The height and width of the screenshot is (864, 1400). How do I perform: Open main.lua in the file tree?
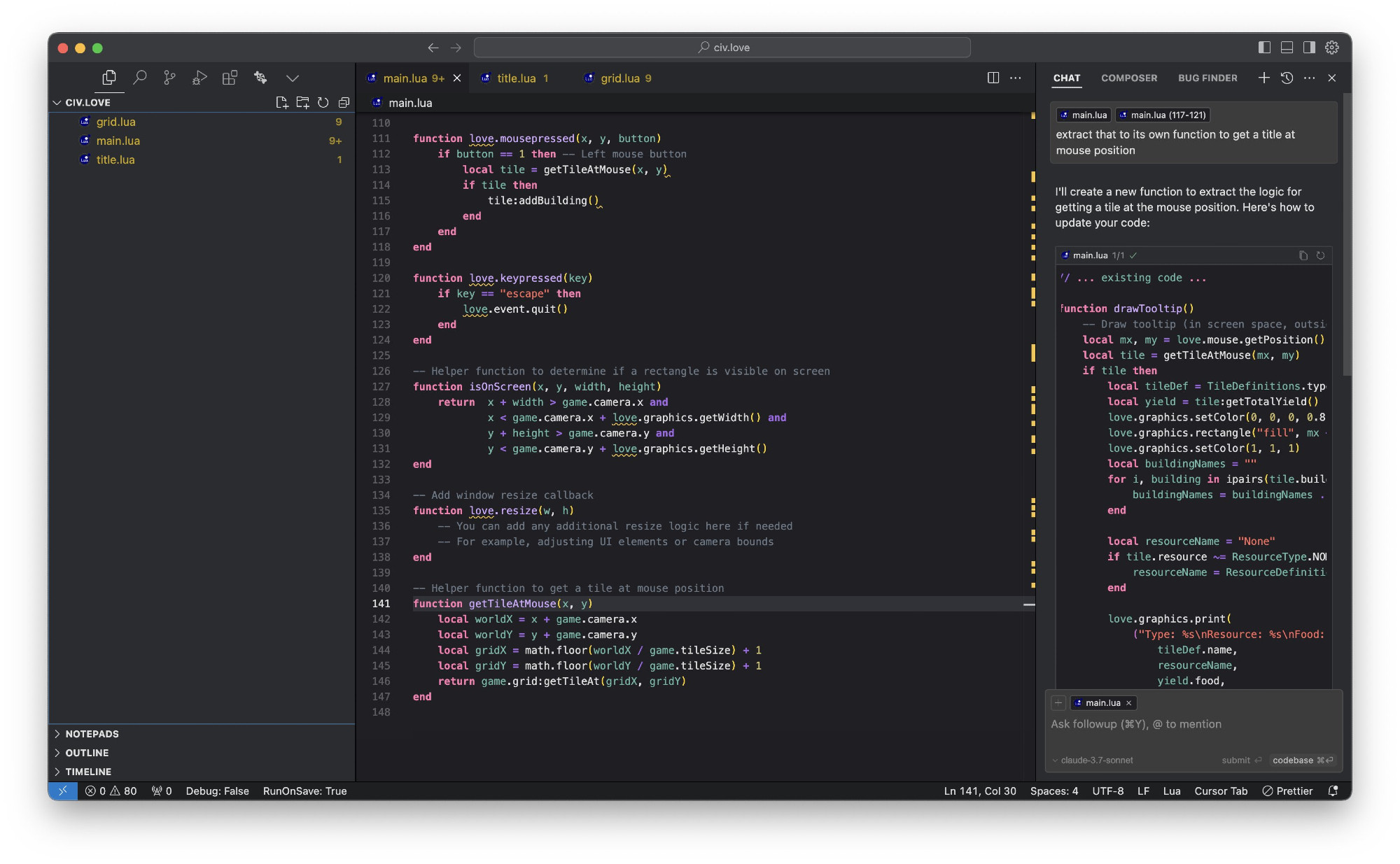118,141
